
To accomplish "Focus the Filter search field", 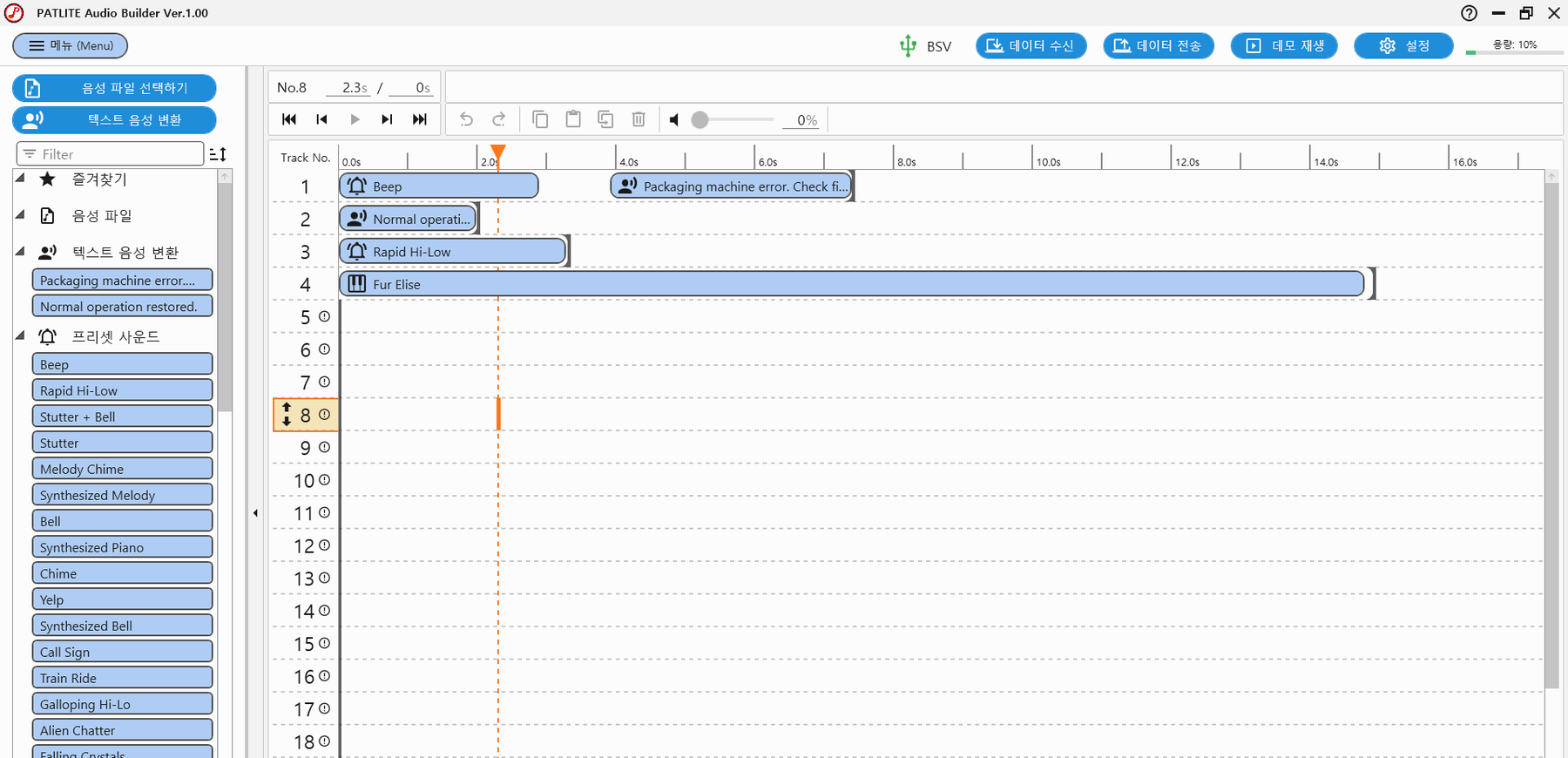I will [110, 154].
